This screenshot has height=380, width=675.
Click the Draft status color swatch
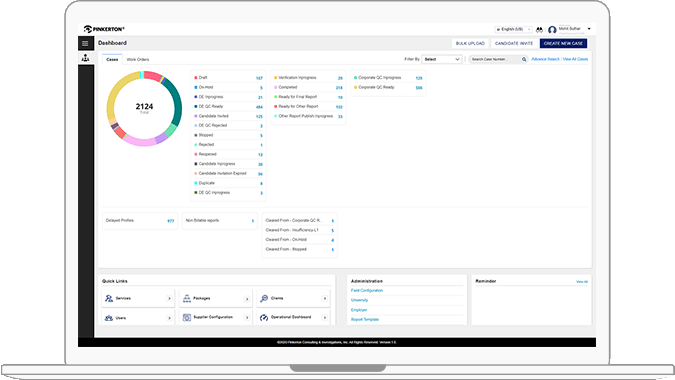tap(196, 78)
